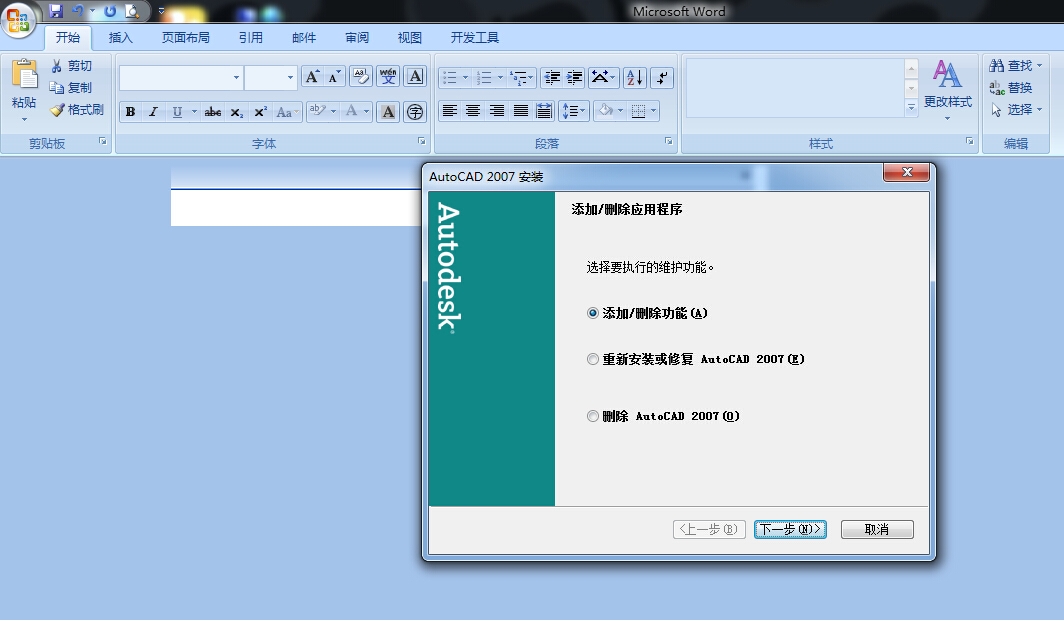
Task: Increase paragraph indent
Action: click(574, 77)
